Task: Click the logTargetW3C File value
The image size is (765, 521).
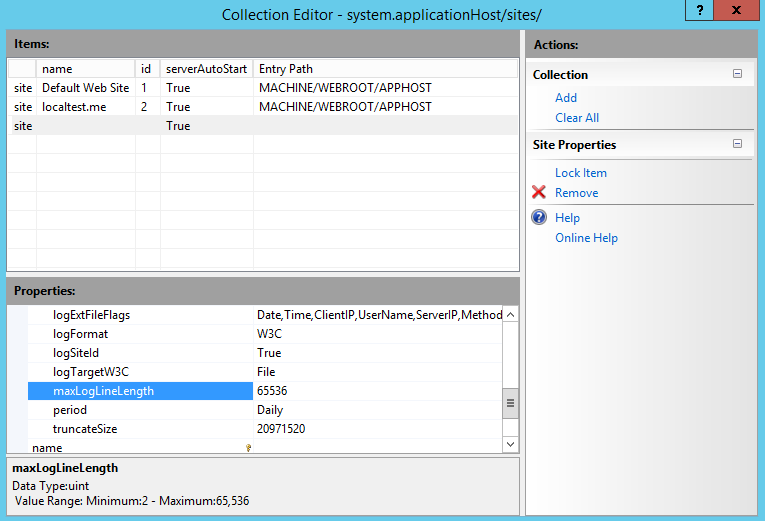Action: coord(378,372)
